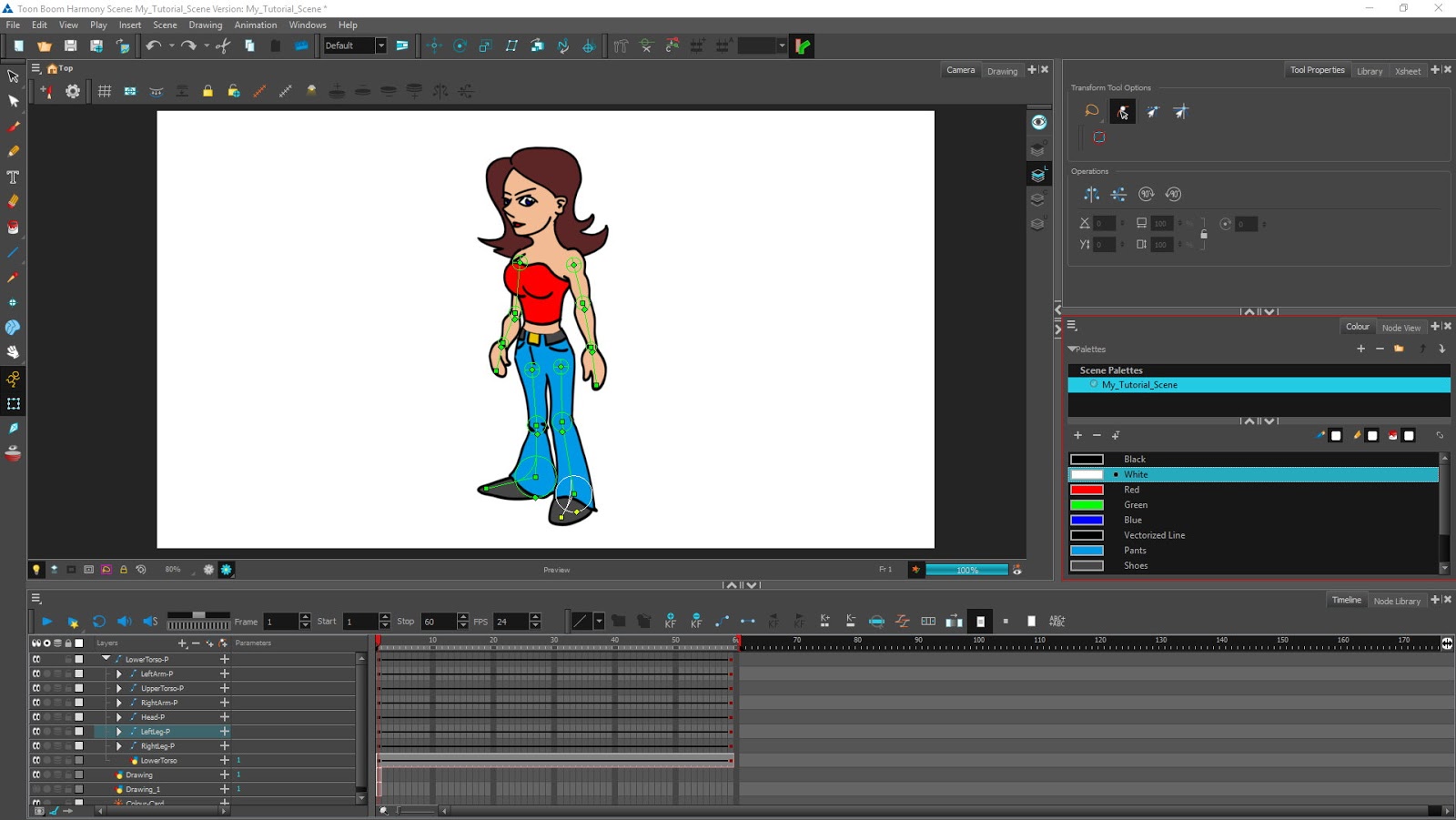
Task: Click the add palette plus button
Action: (x=1360, y=349)
